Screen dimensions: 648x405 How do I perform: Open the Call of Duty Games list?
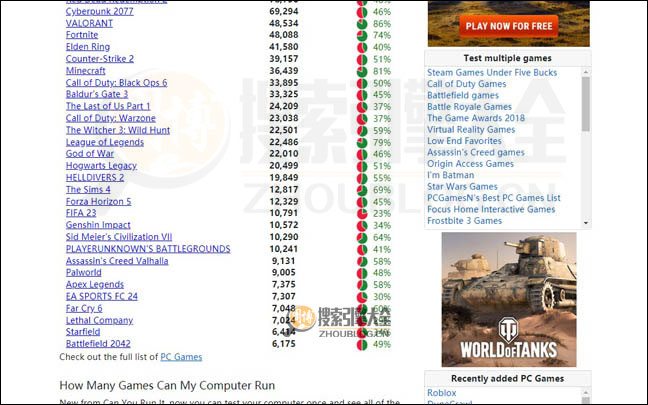(467, 84)
